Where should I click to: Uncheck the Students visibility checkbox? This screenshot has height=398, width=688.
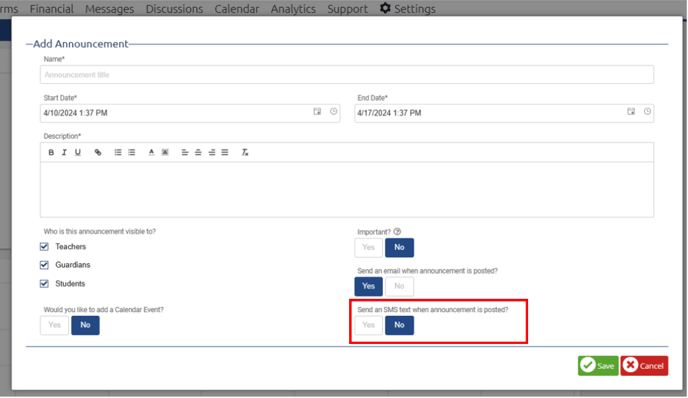(x=44, y=283)
